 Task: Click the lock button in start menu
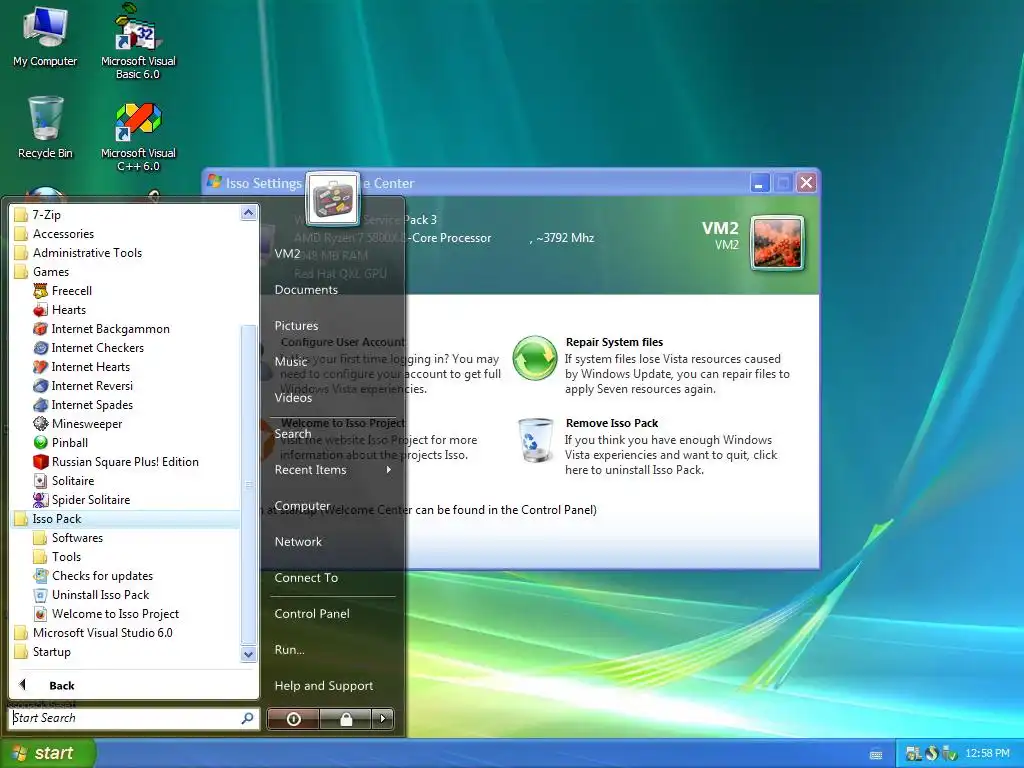[x=346, y=718]
